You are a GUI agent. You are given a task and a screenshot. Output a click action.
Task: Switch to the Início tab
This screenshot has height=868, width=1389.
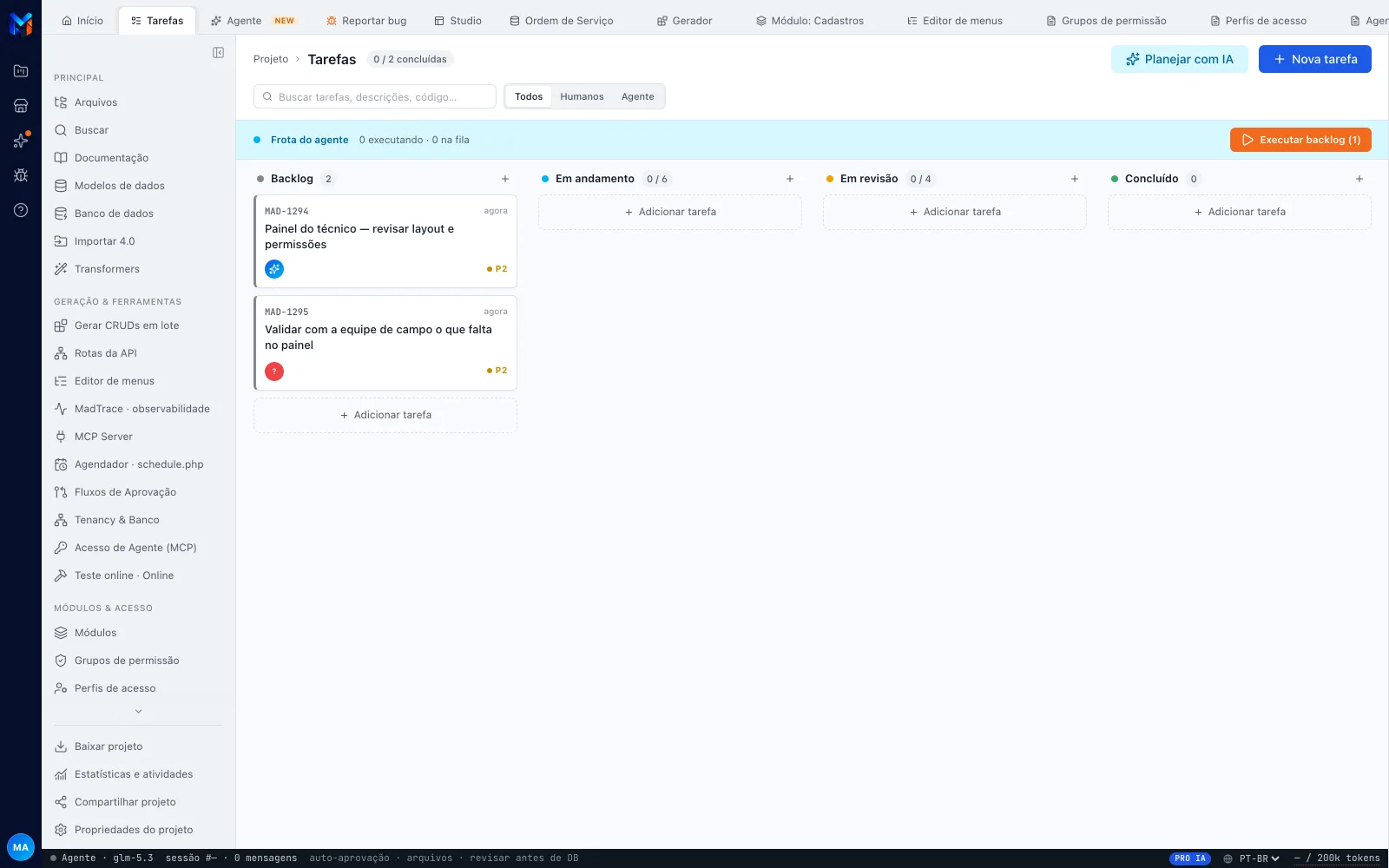point(82,21)
